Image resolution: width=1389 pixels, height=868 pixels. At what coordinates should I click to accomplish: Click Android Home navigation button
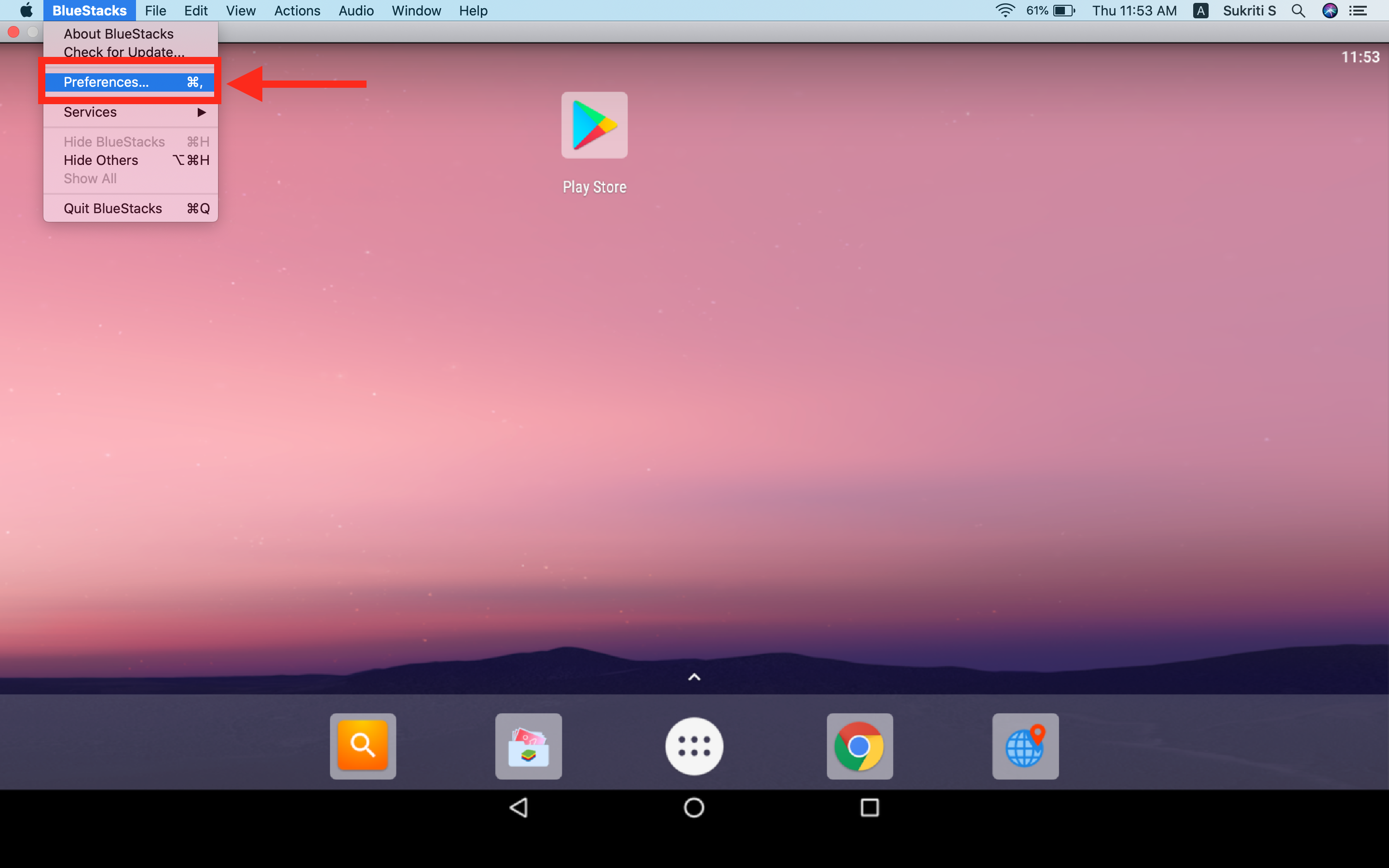tap(694, 807)
